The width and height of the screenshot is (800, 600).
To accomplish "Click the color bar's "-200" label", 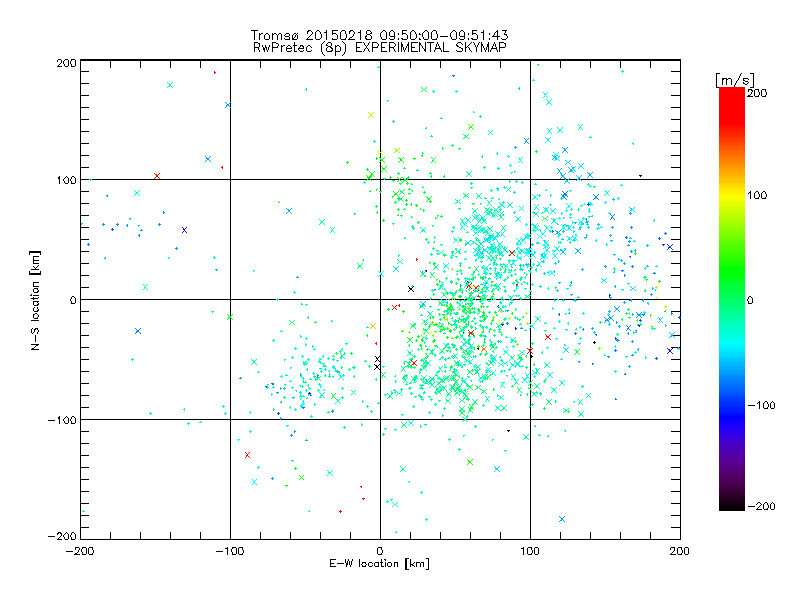I will tap(761, 506).
